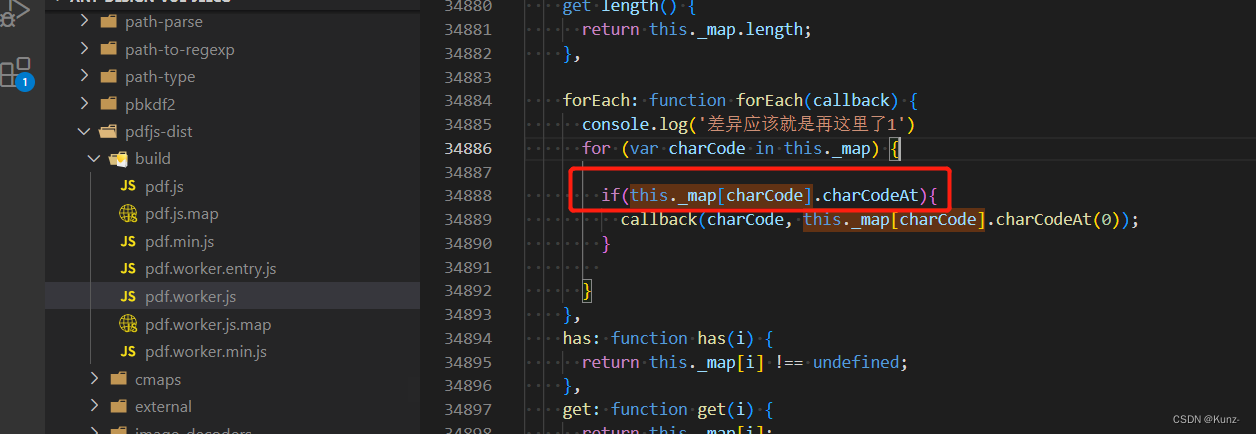
Task: Expand the external folder chevron
Action: [94, 406]
